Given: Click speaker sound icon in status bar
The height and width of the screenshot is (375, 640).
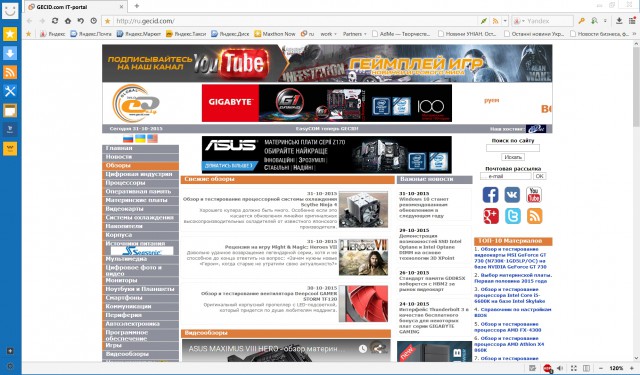Looking at the screenshot, I should click(x=560, y=368).
